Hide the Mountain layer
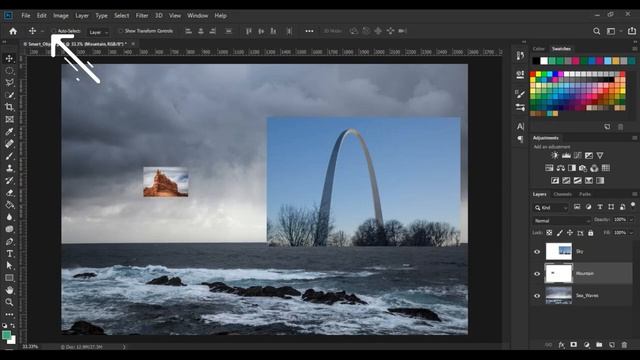 pyautogui.click(x=537, y=274)
